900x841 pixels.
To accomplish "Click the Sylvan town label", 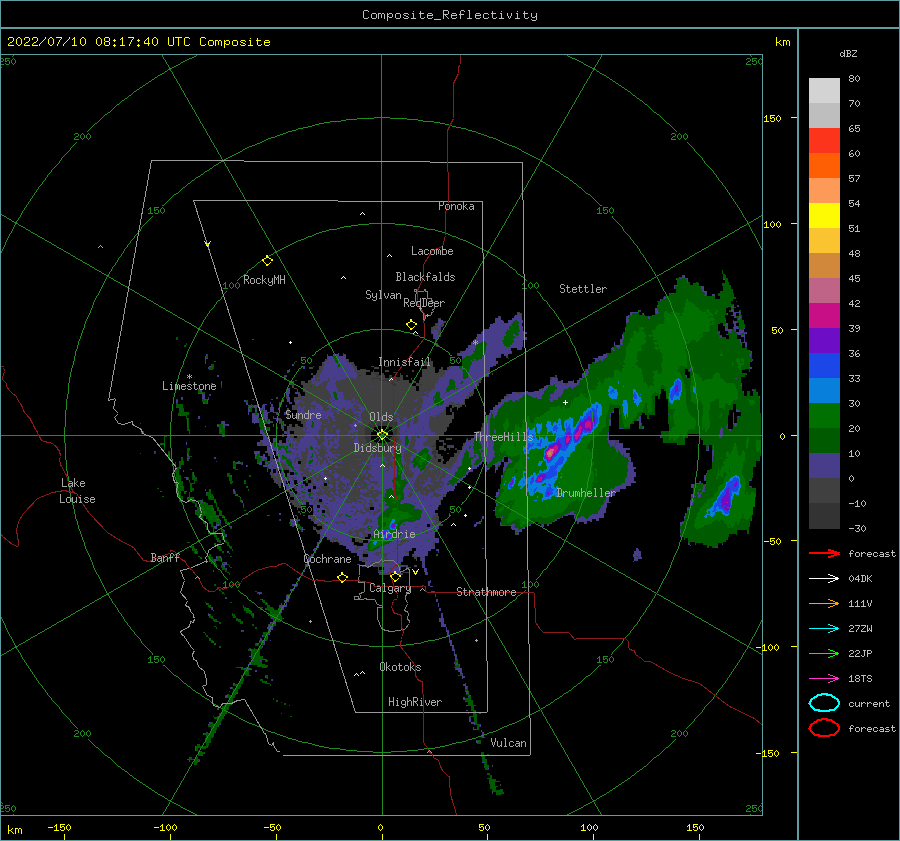I will (383, 295).
